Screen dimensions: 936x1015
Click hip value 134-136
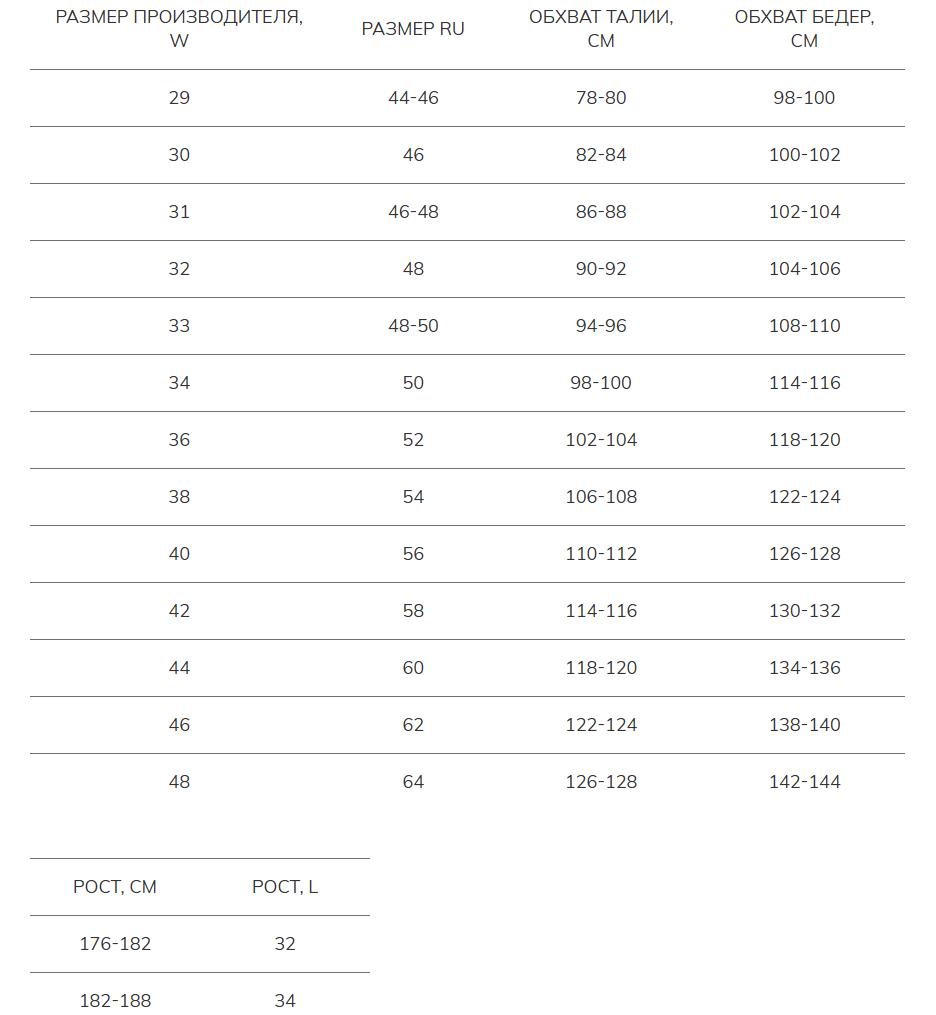coord(804,667)
